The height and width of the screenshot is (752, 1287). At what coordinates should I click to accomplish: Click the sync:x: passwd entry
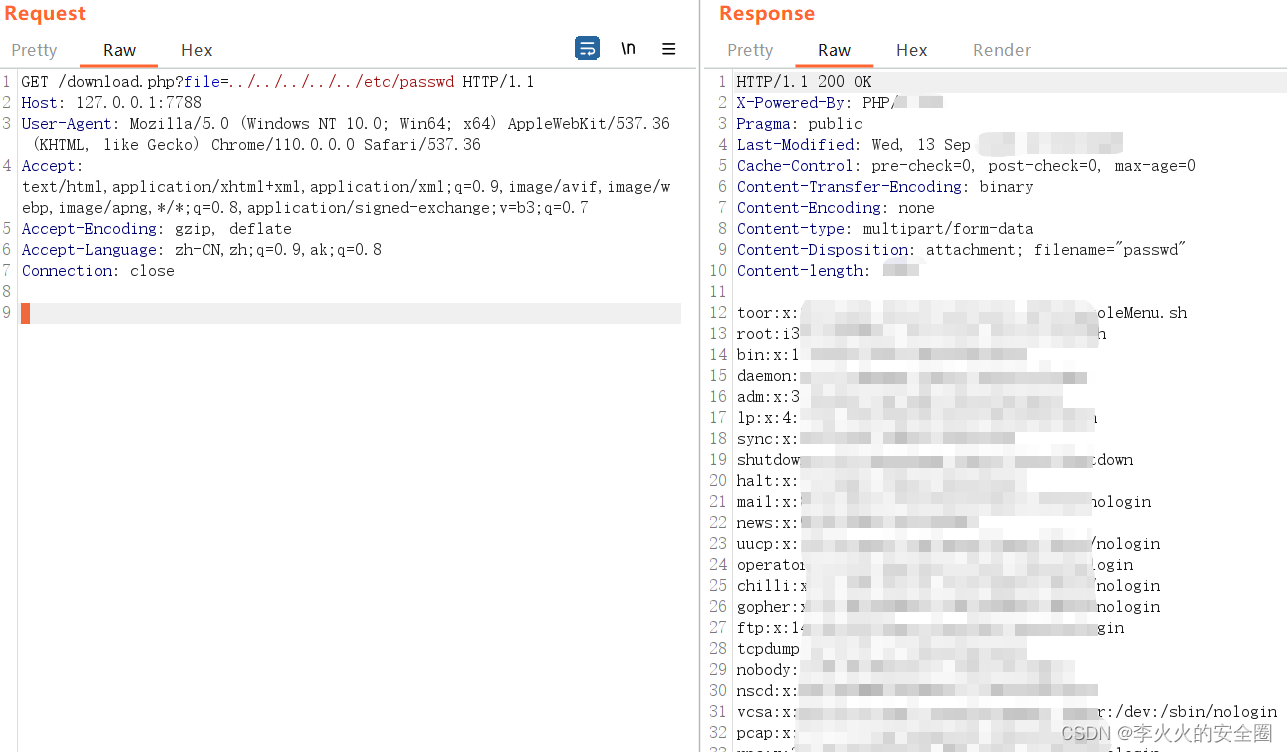(876, 439)
